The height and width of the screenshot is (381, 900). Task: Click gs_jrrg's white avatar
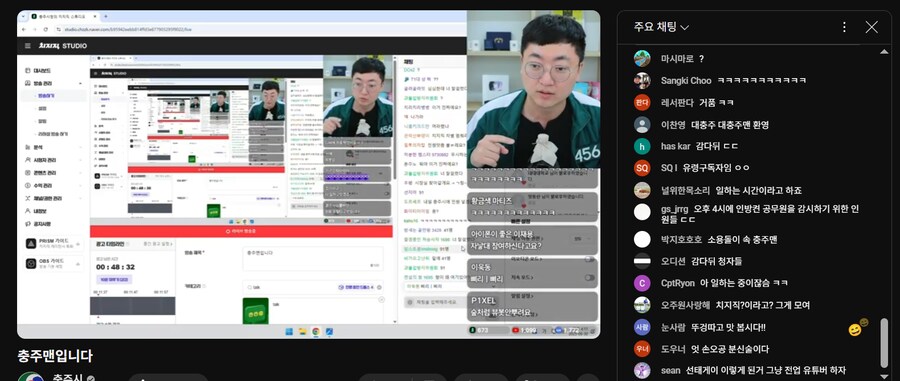point(642,212)
